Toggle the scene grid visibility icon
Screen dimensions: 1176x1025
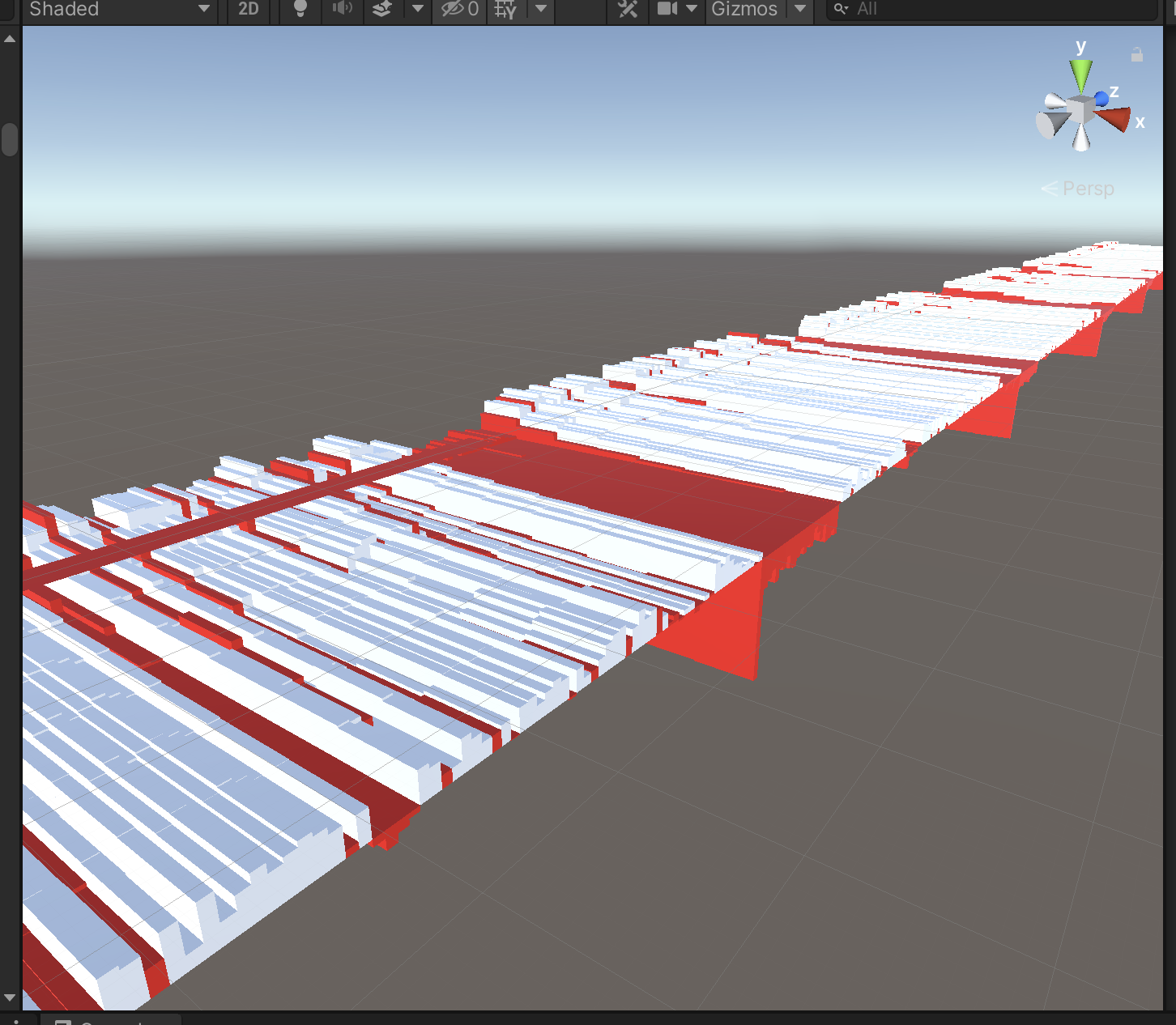[x=505, y=9]
